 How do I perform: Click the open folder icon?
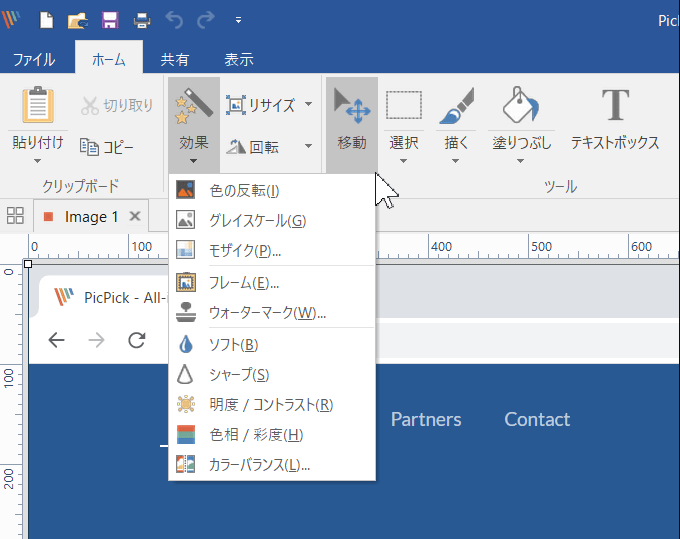(78, 20)
